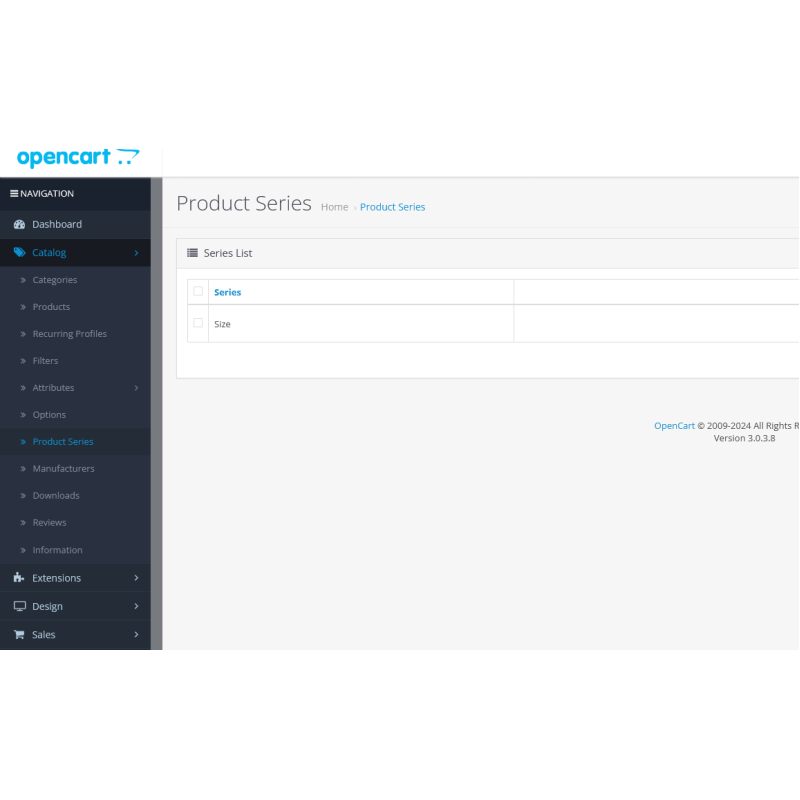Image resolution: width=800 pixels, height=800 pixels.
Task: Collapse the Catalog menu chevron
Action: point(136,253)
